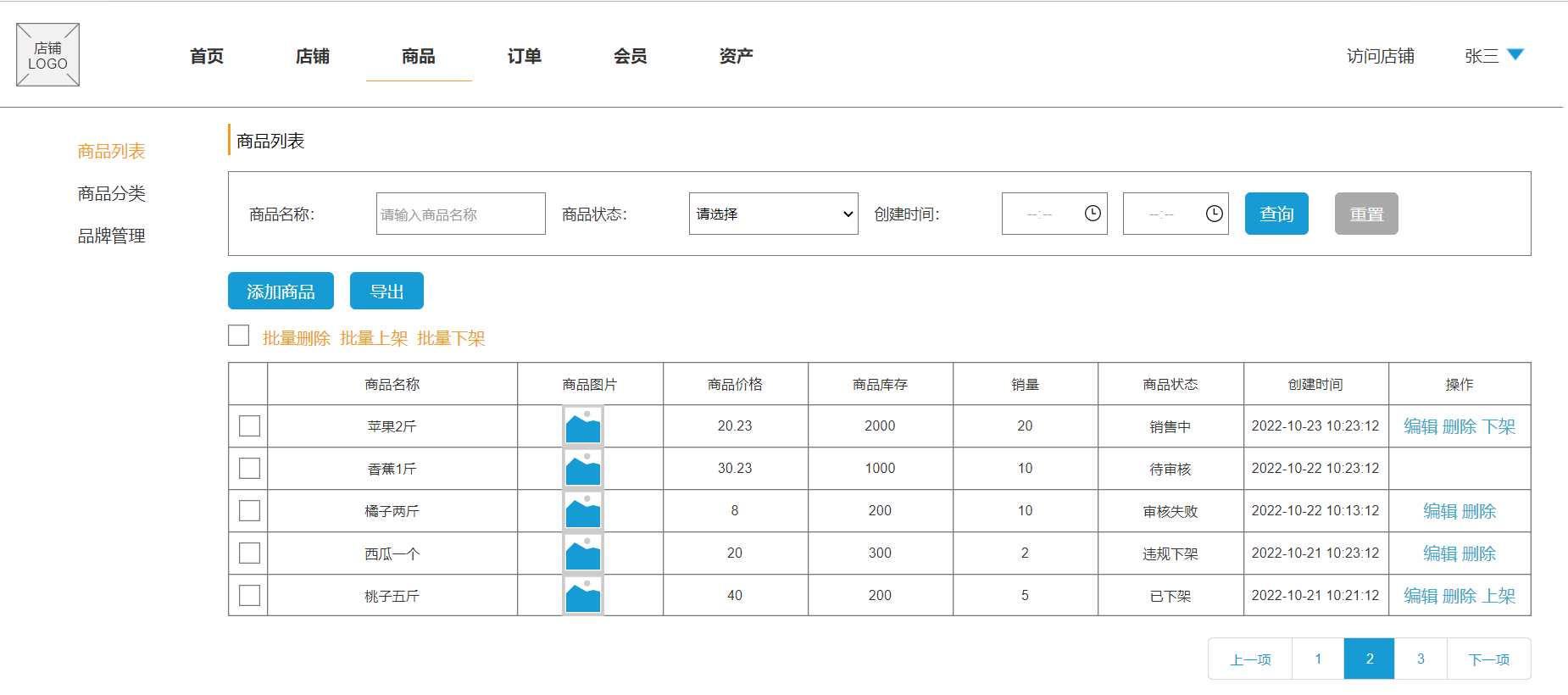The image size is (1568, 695).
Task: Click 编辑 for 桃子五斤 row
Action: point(1421,596)
